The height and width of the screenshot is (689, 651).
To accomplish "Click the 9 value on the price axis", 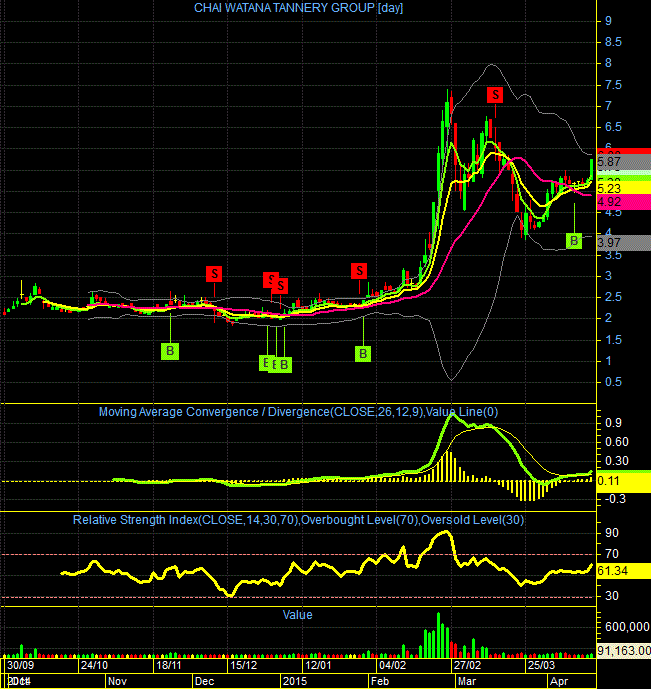I will pyautogui.click(x=608, y=21).
